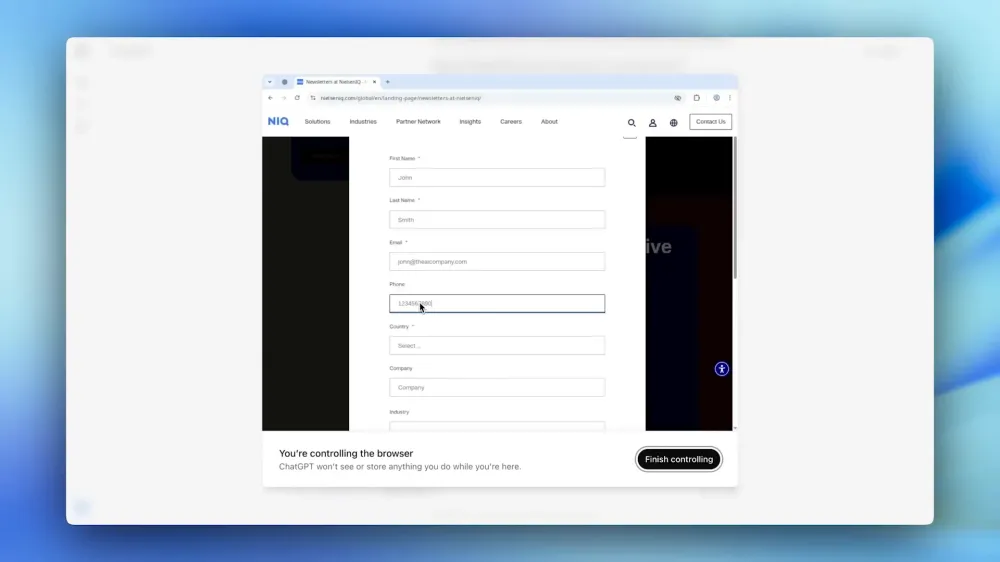This screenshot has height=562, width=1000.
Task: Open the browser extensions icon
Action: (696, 98)
